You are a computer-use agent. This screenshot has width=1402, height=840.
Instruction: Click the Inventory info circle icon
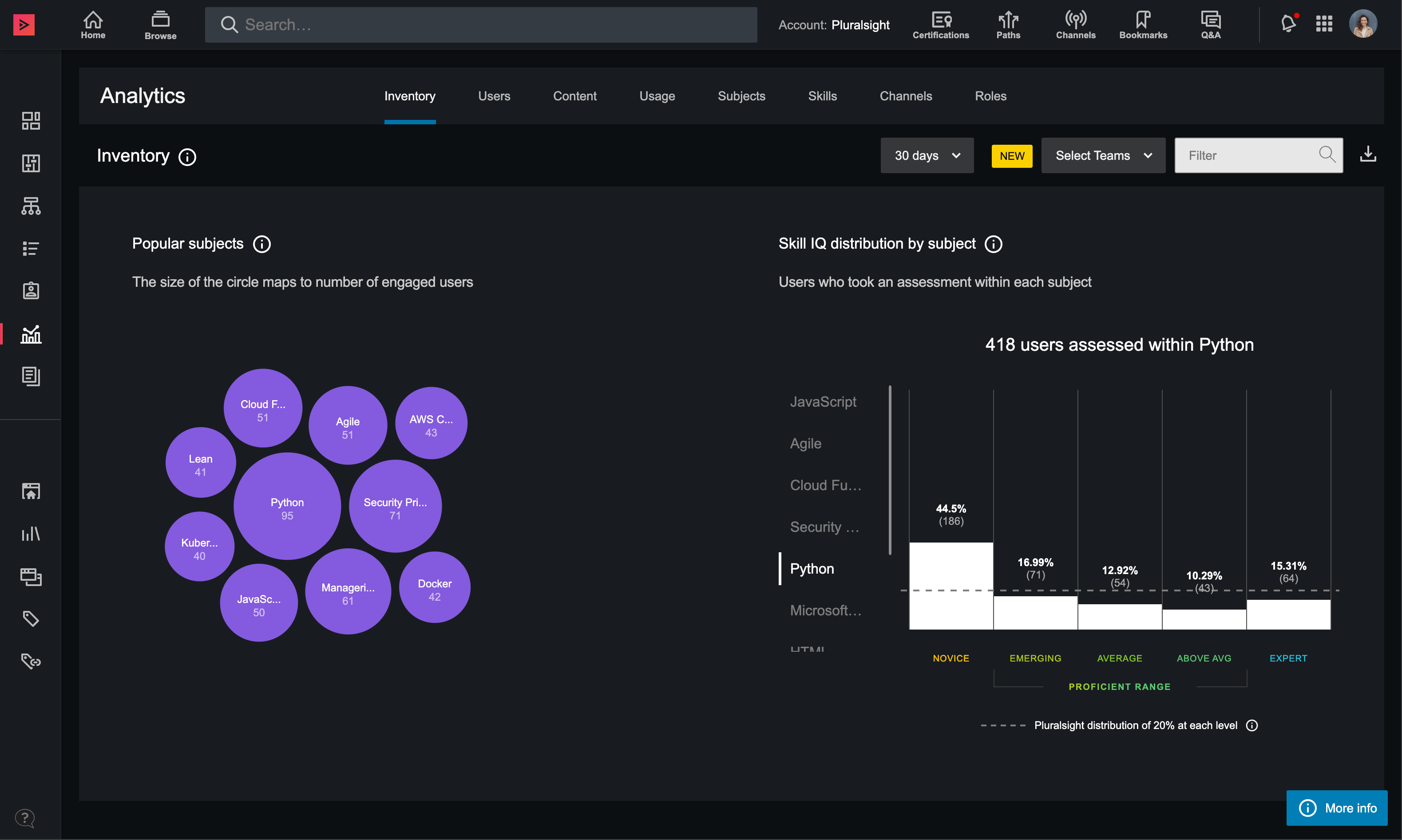tap(187, 157)
